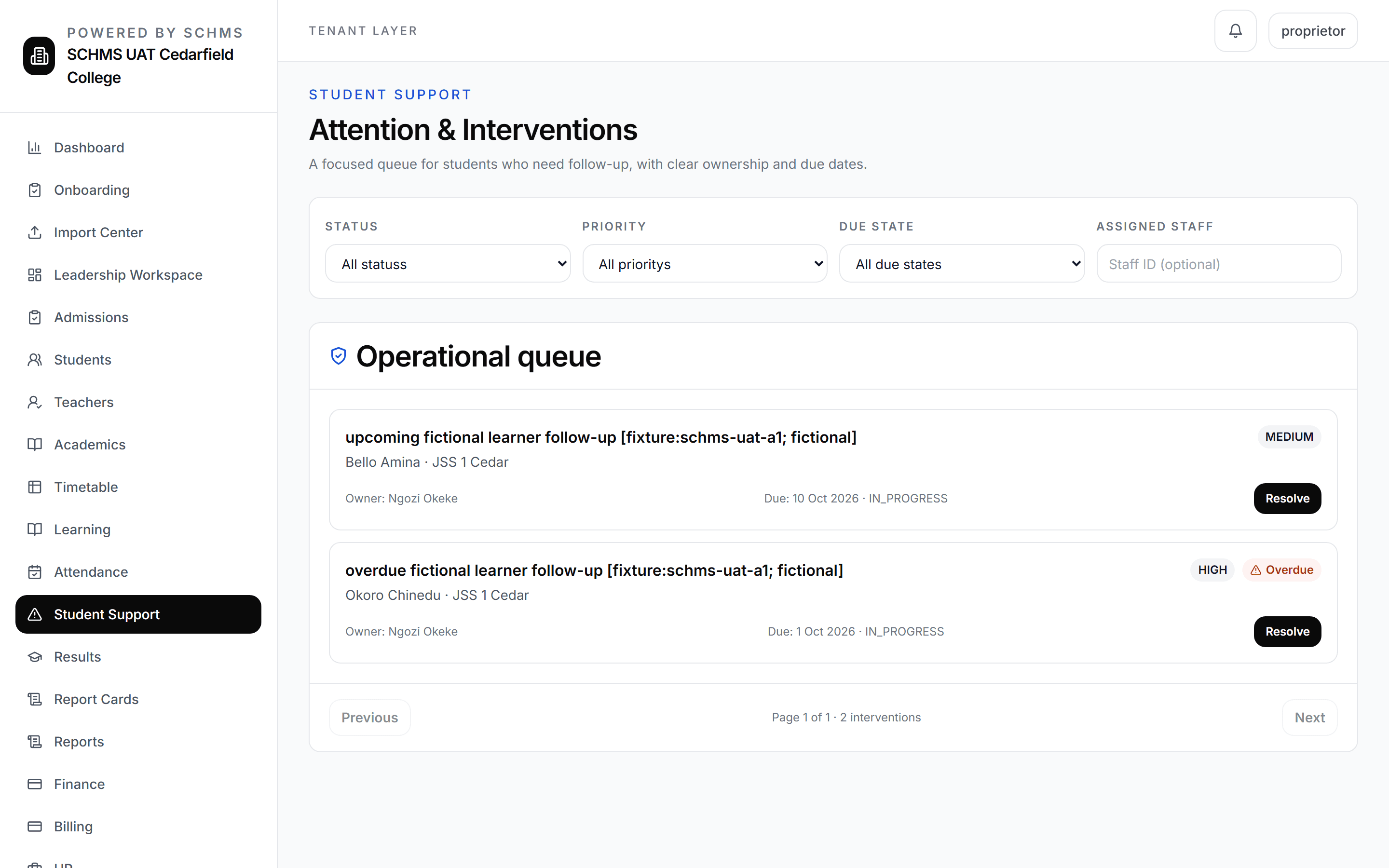Open the proprietor account button
1389x868 pixels.
coord(1313,31)
